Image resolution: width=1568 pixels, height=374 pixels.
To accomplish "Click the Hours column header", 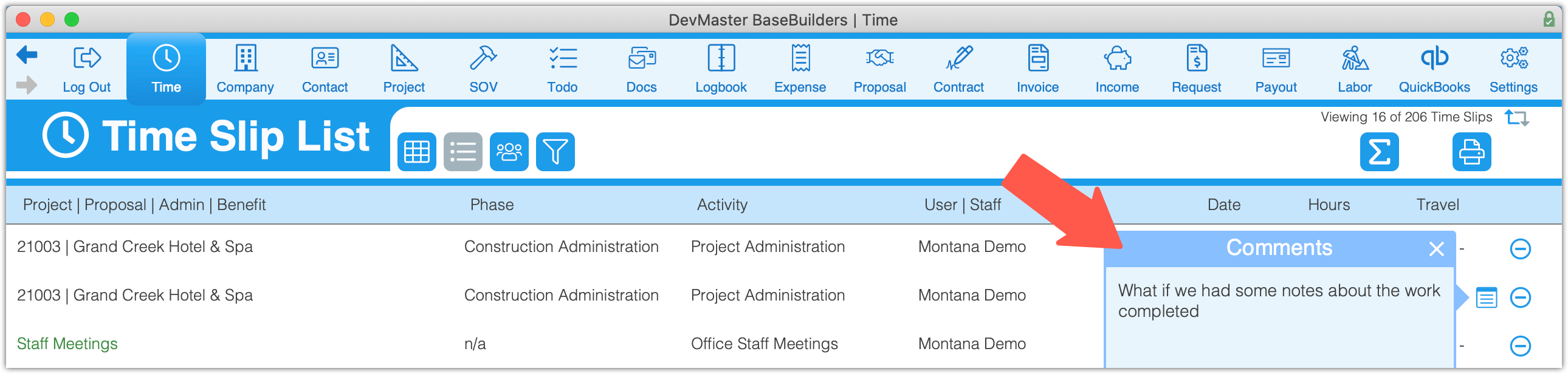I will point(1329,205).
